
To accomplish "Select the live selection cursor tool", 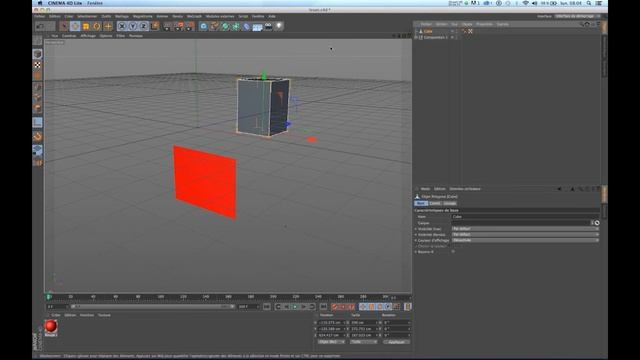I will coord(64,26).
